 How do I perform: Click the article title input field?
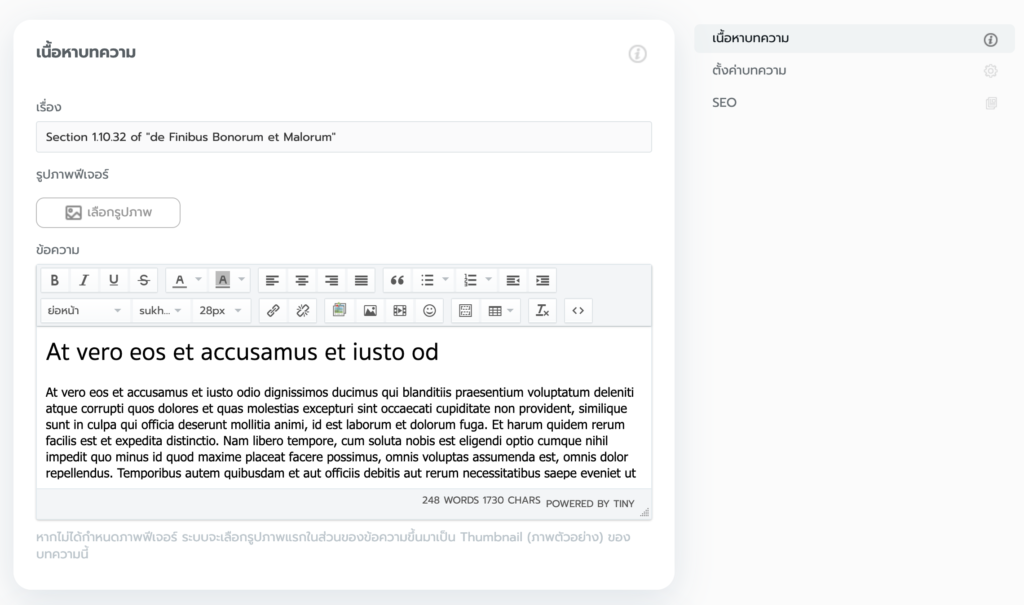point(343,137)
